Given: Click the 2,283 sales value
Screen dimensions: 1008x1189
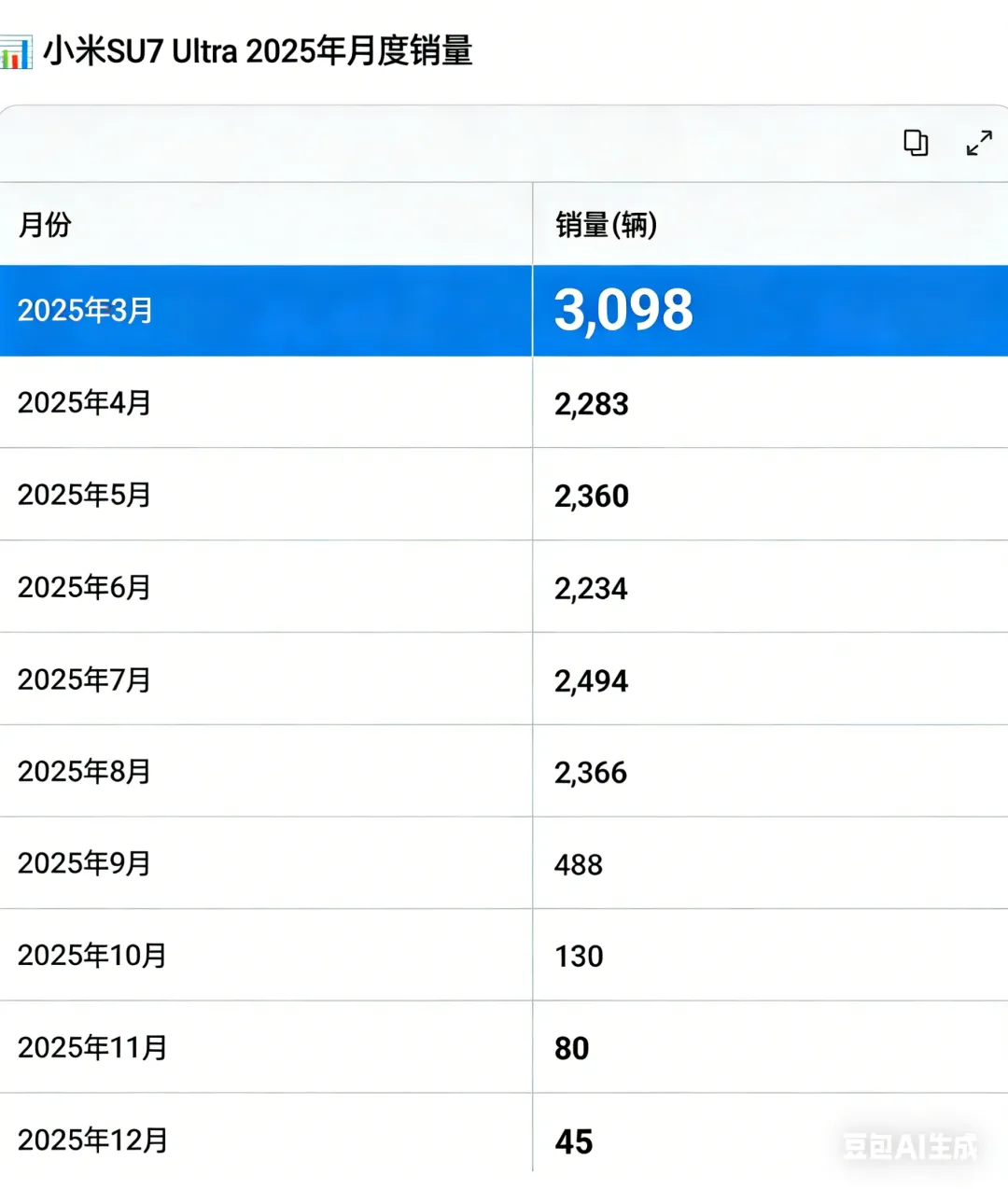Looking at the screenshot, I should [592, 404].
